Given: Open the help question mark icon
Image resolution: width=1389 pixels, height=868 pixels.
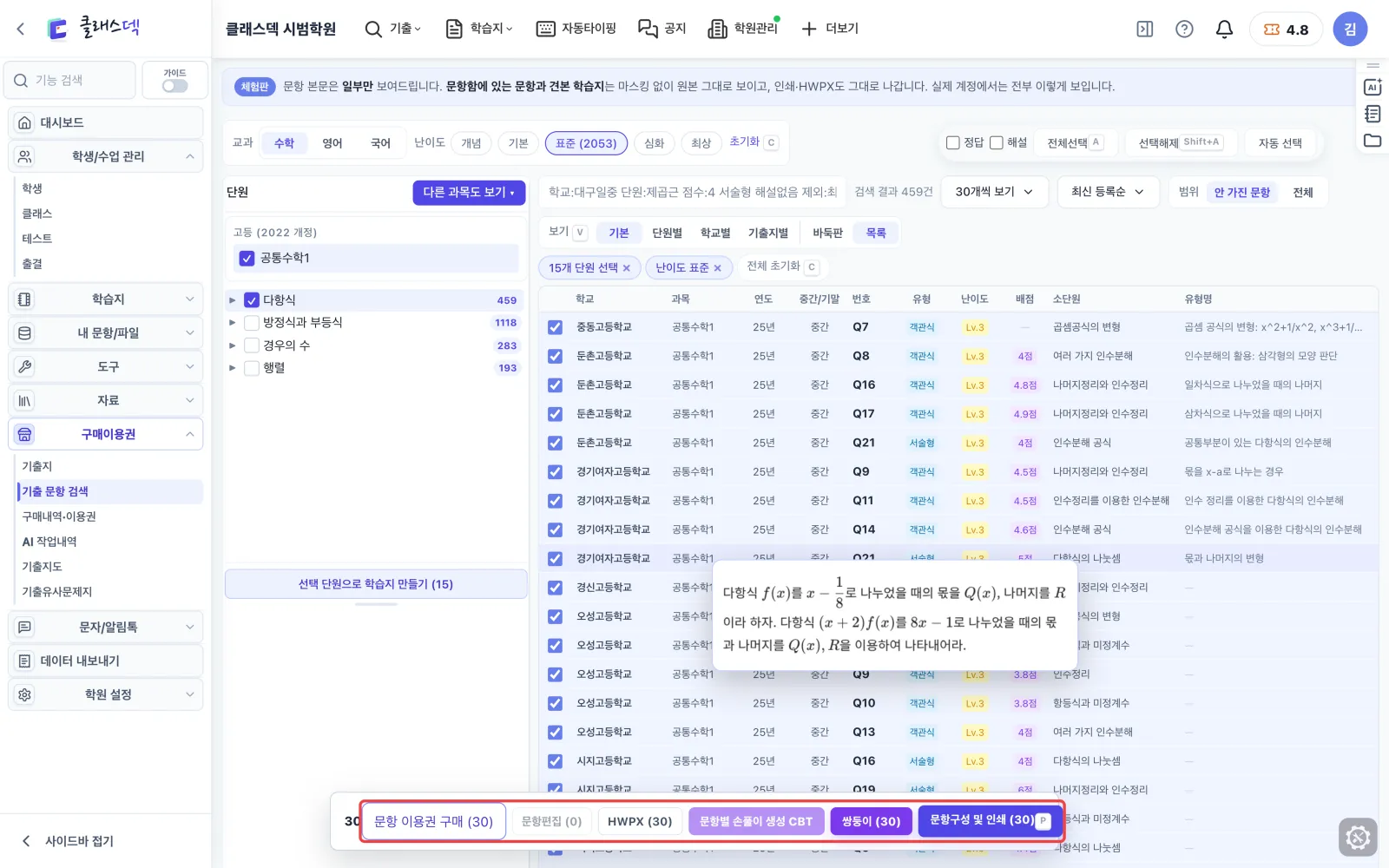Looking at the screenshot, I should [x=1184, y=29].
